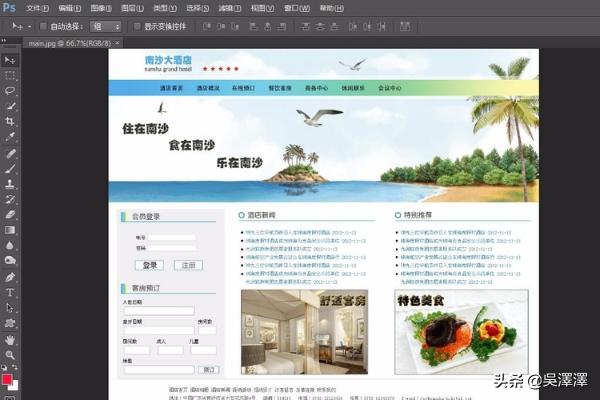Viewport: 600px width, 400px height.
Task: Select the Gradient tool
Action: pyautogui.click(x=10, y=229)
